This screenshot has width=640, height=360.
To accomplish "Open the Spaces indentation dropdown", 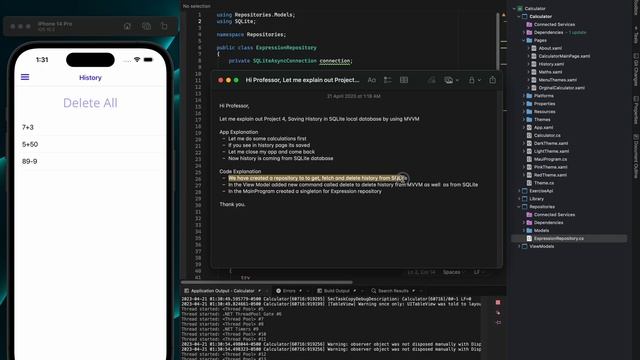I will point(453,272).
